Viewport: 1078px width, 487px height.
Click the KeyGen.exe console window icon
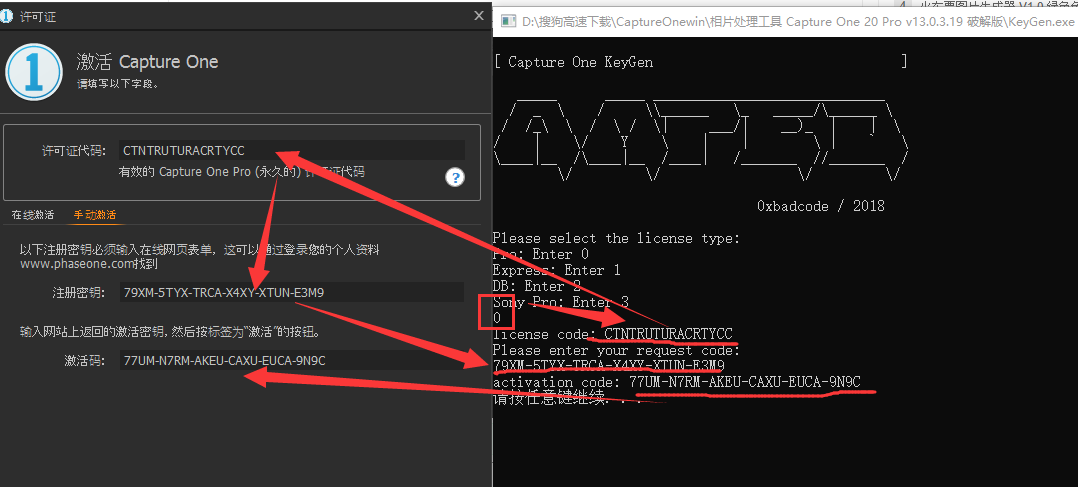[x=508, y=21]
